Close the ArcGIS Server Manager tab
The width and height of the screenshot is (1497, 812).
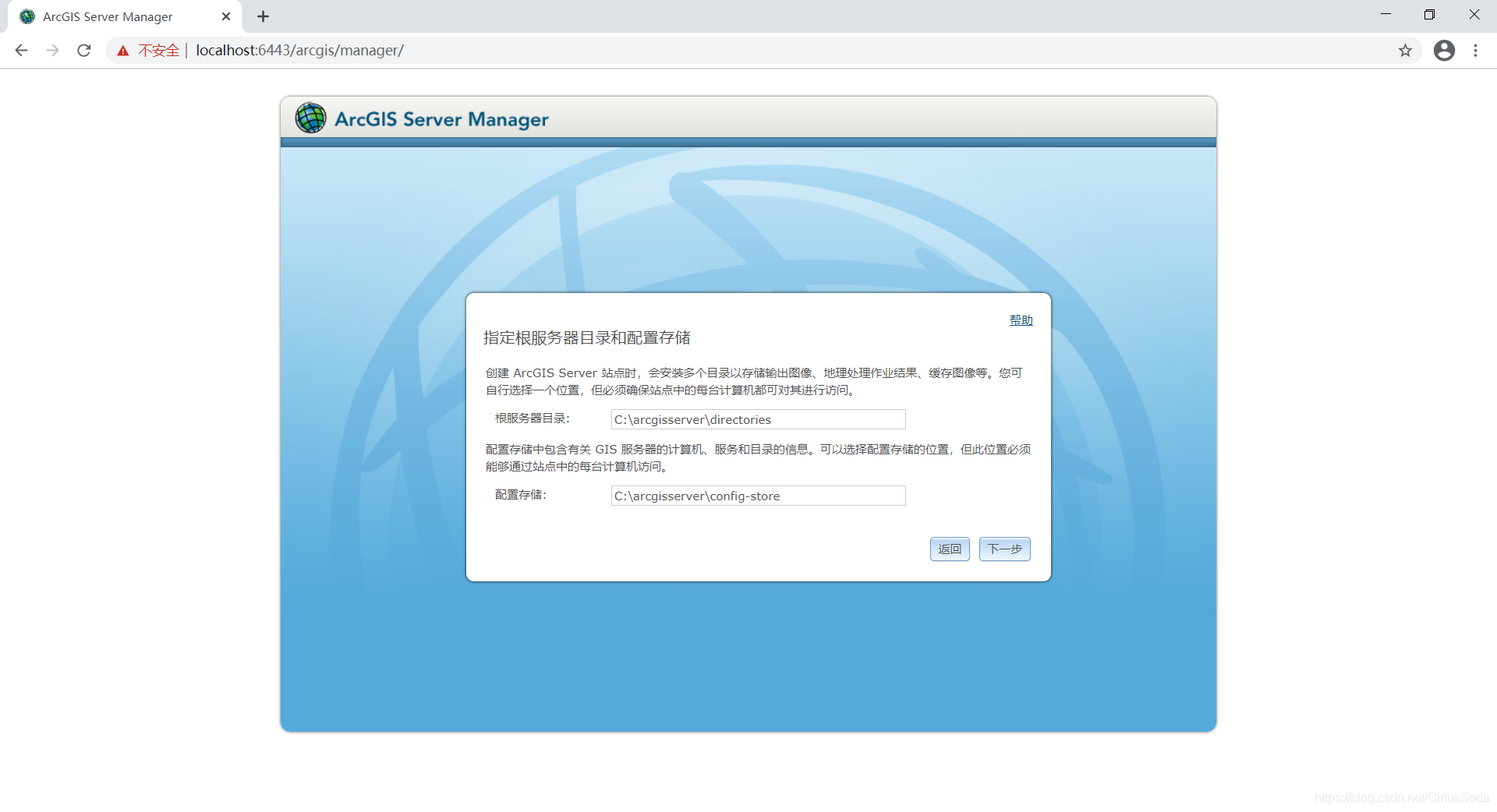coord(226,16)
